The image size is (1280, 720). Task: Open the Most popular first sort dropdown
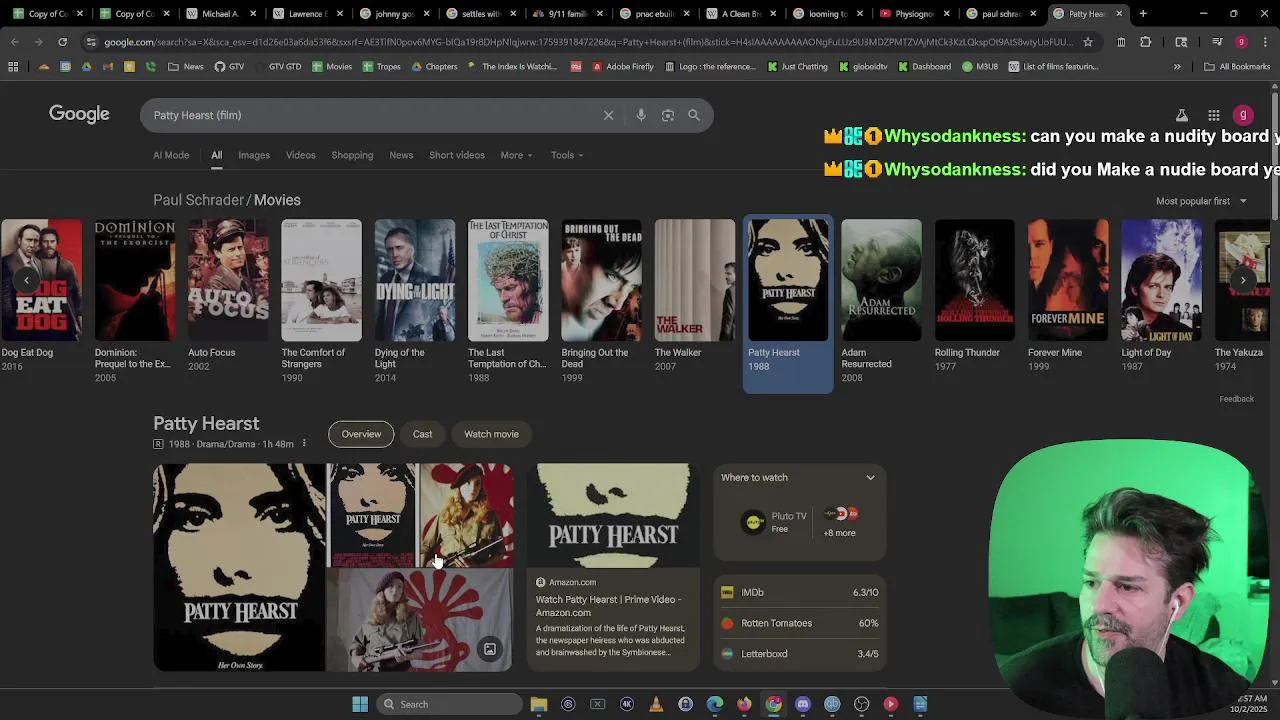click(1201, 201)
